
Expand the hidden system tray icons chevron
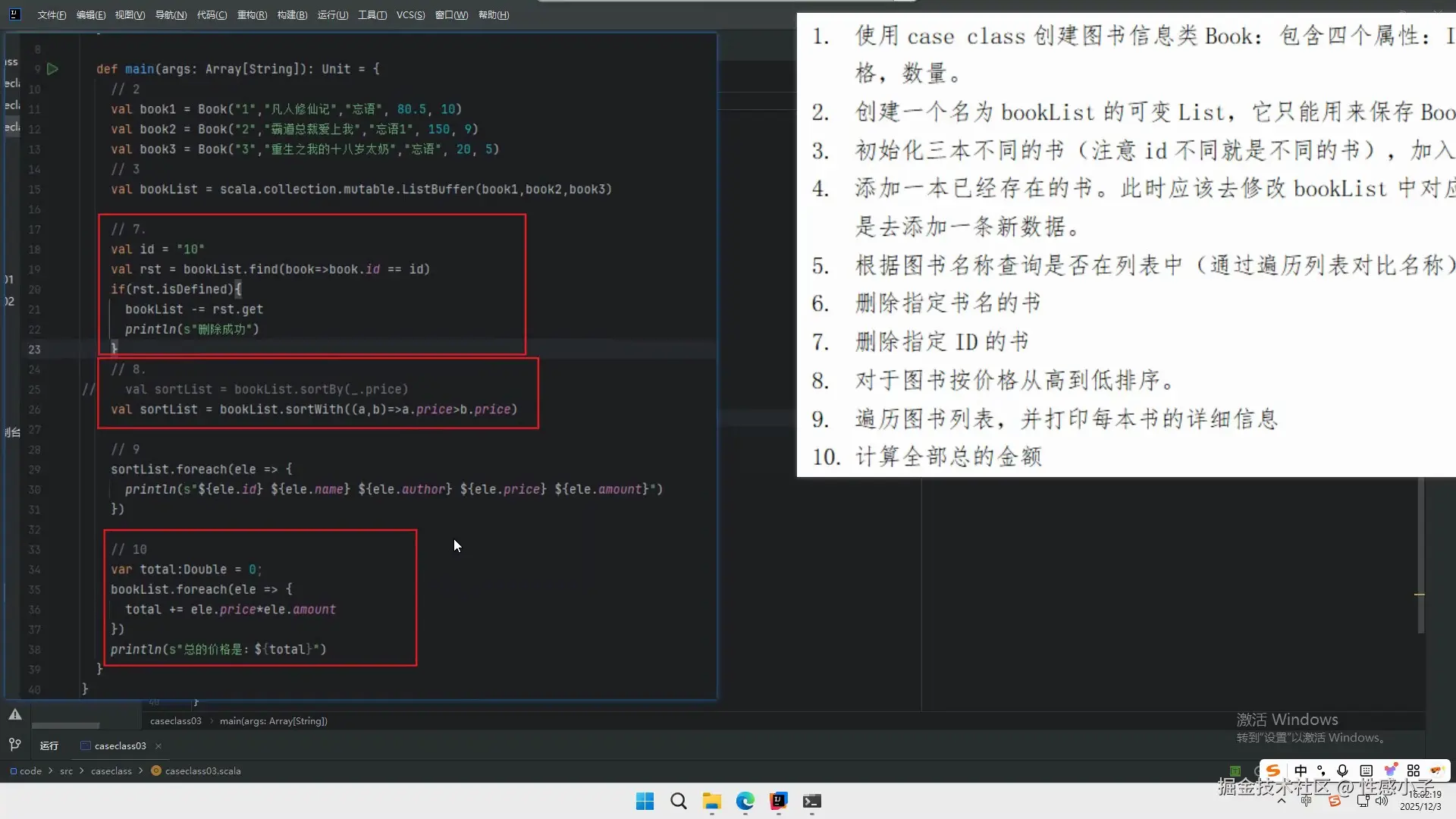tap(1282, 801)
